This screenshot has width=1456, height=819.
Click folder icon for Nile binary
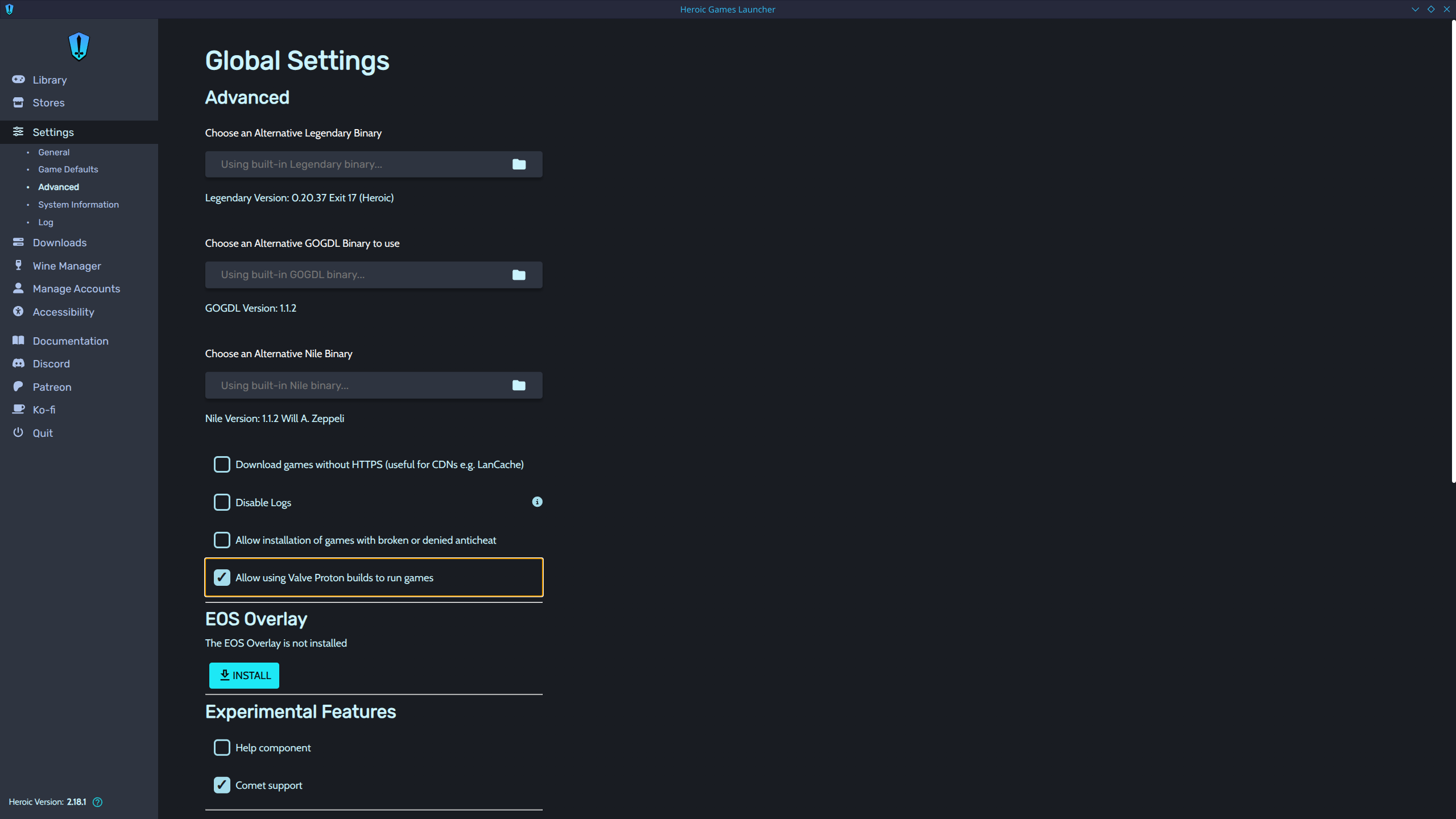click(x=519, y=386)
